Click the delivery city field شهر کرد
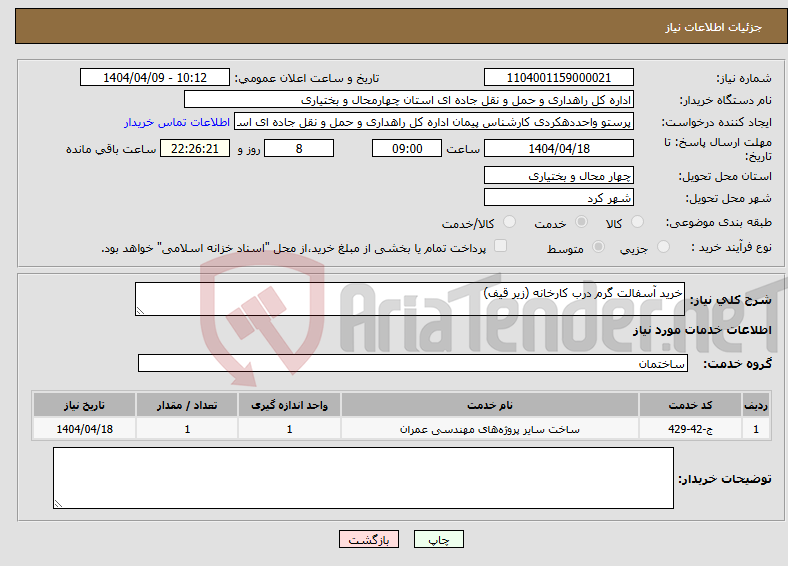The image size is (788, 566). click(x=558, y=198)
